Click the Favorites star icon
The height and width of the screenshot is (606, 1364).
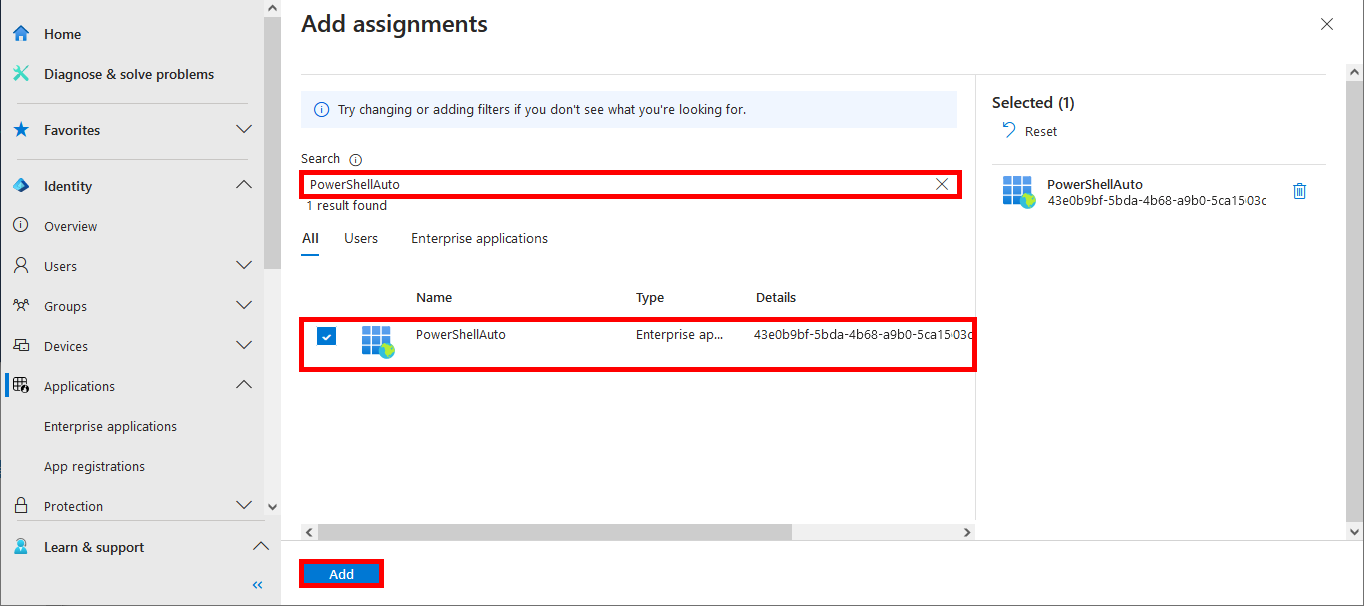(x=20, y=129)
